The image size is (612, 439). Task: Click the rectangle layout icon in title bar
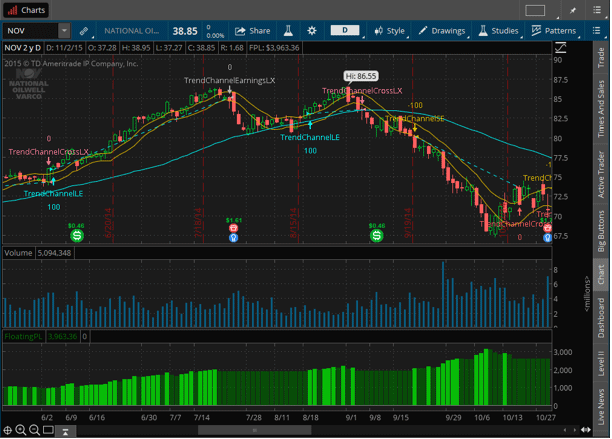click(x=535, y=10)
